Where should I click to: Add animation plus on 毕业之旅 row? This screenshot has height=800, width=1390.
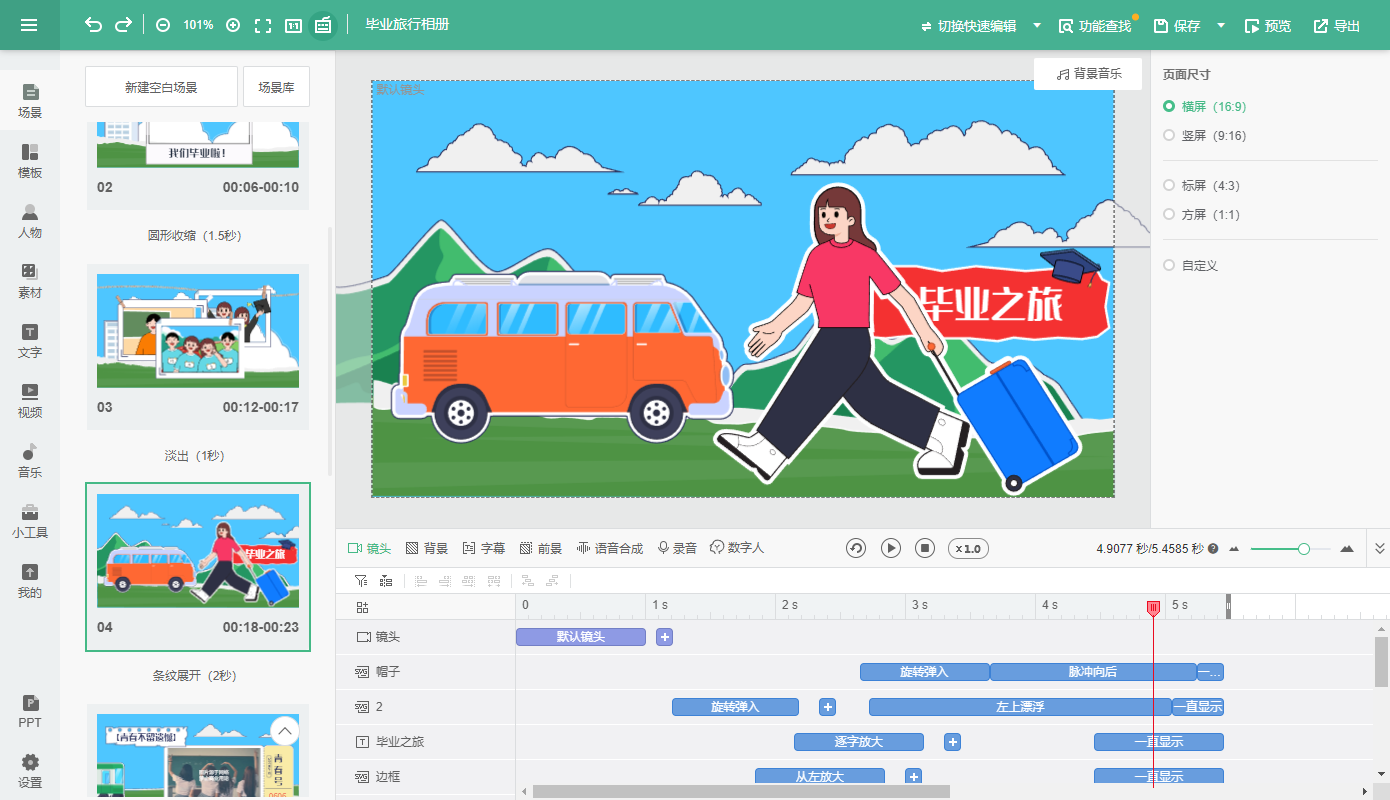(952, 742)
